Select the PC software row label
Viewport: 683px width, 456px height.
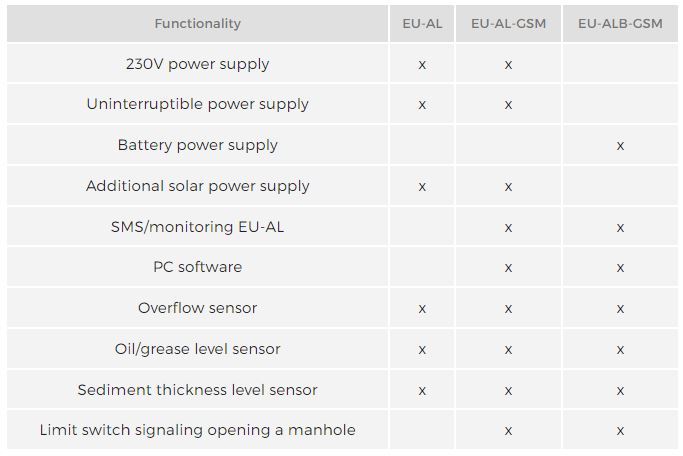pos(198,267)
